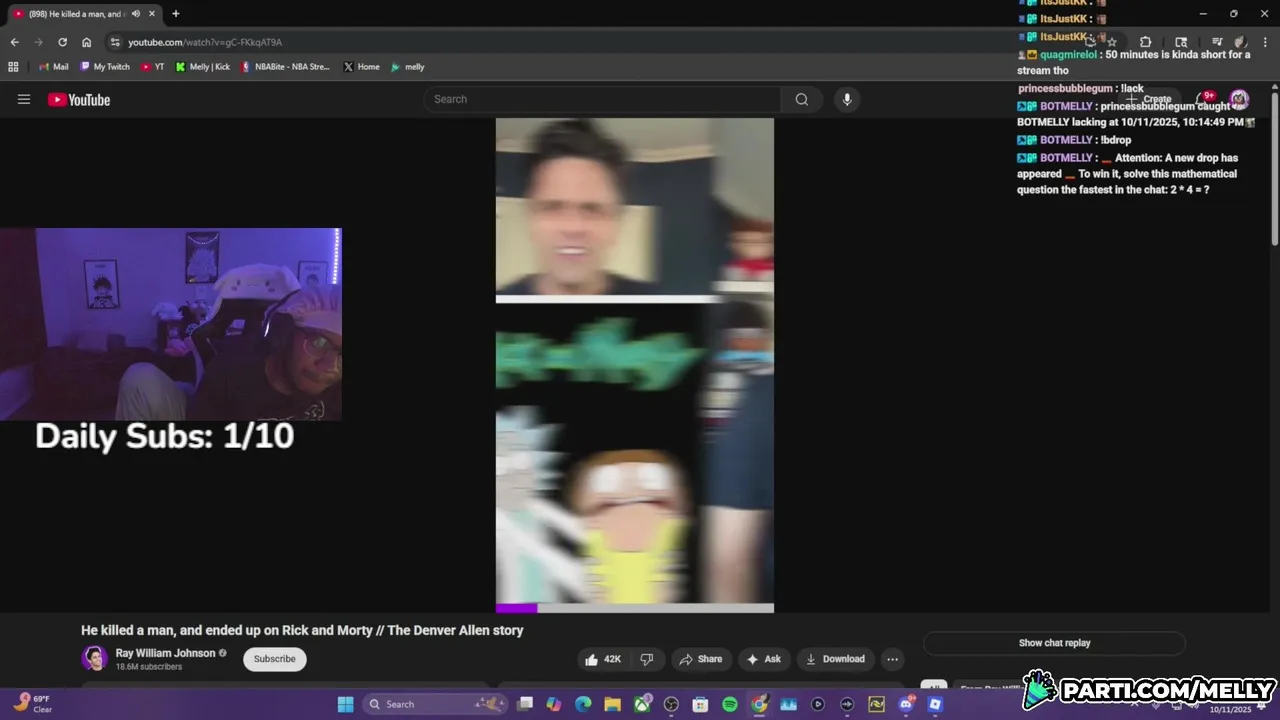1280x720 pixels.
Task: Click the YouTube Create button
Action: pyautogui.click(x=1149, y=99)
